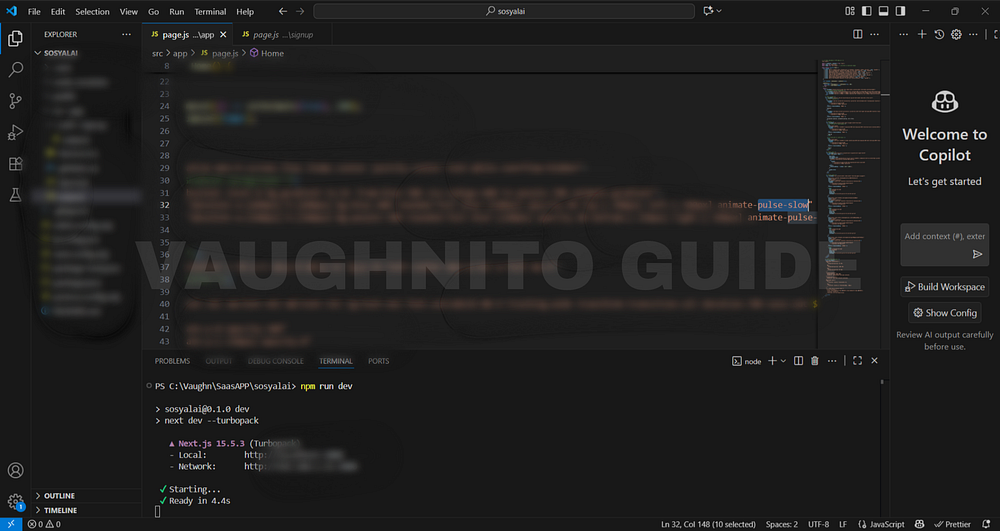This screenshot has width=1000, height=531.
Task: Open the Terminal menu
Action: coord(210,11)
